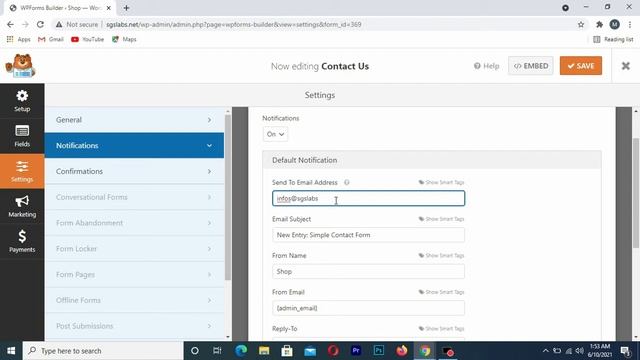This screenshot has height=360, width=640.
Task: Click the From Email input field
Action: pos(368,308)
